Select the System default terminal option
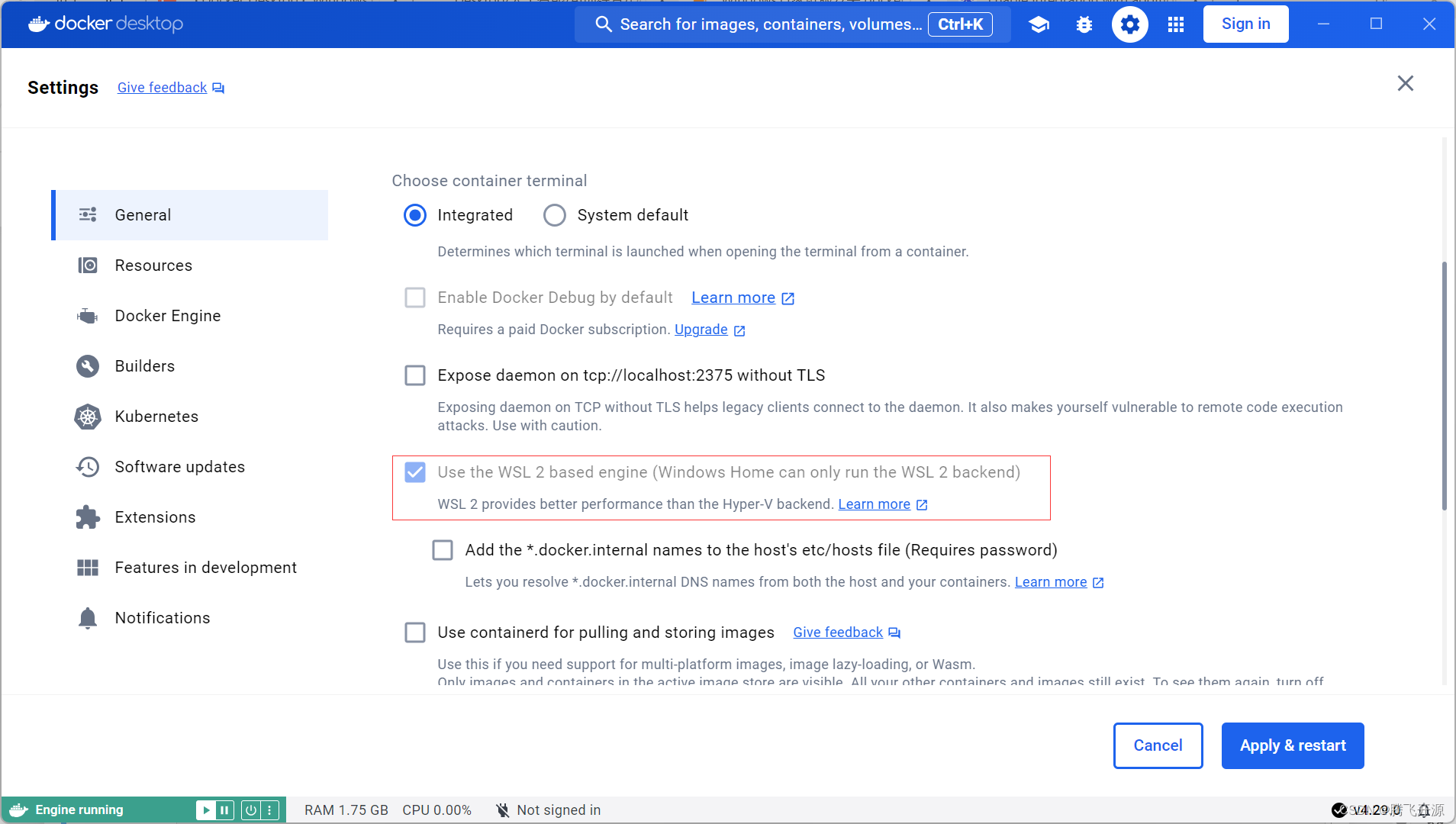 [x=555, y=215]
